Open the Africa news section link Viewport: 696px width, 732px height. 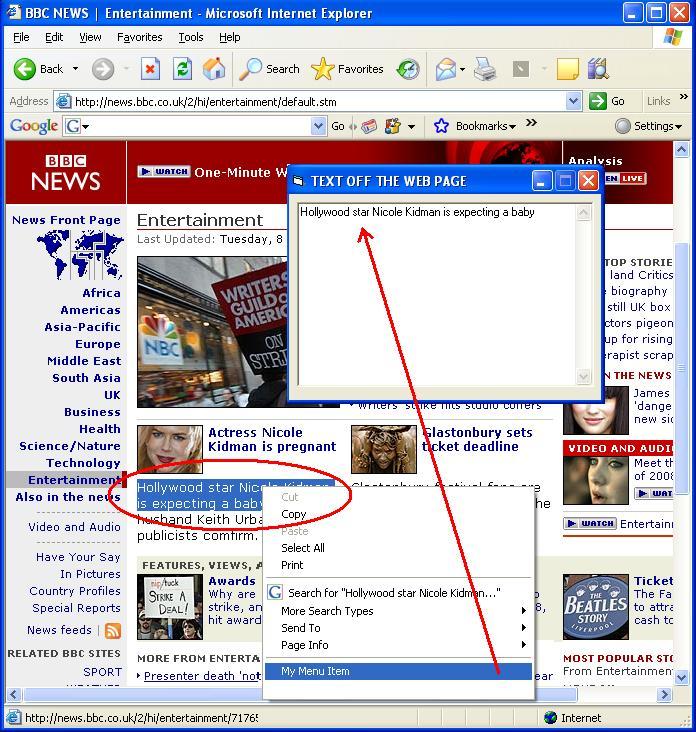click(x=101, y=293)
